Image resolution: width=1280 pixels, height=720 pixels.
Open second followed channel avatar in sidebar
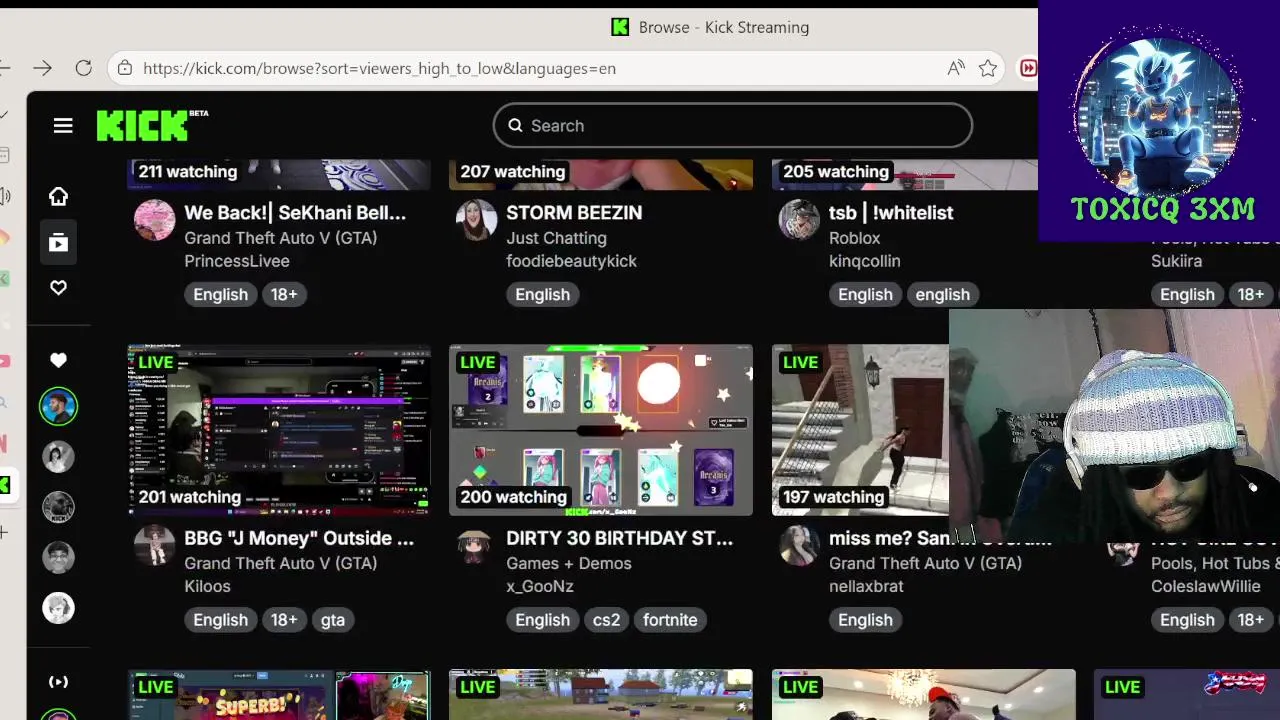coord(58,457)
